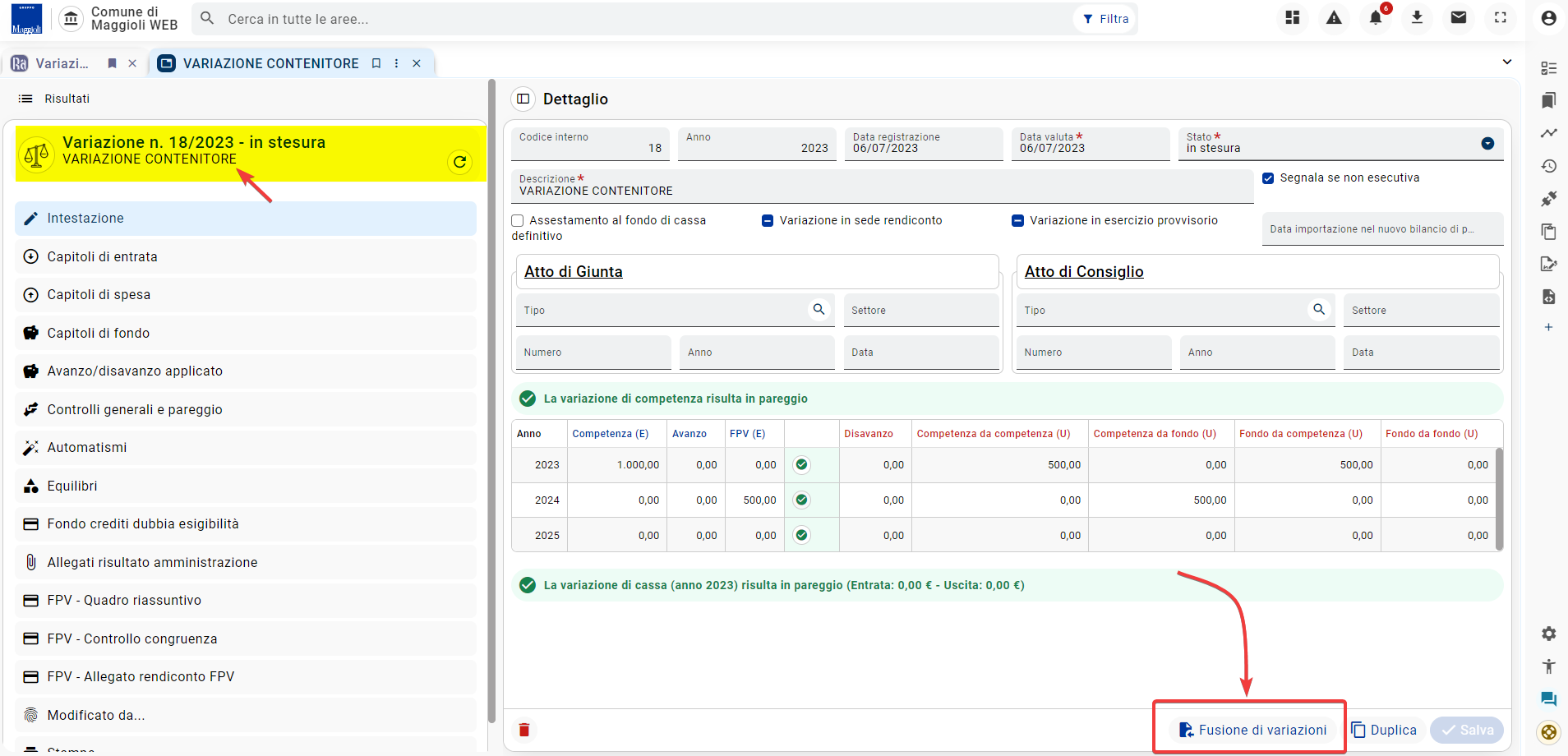Check Assestamento al fondo di cassa definitivo
The width and height of the screenshot is (1568, 756).
[x=518, y=220]
